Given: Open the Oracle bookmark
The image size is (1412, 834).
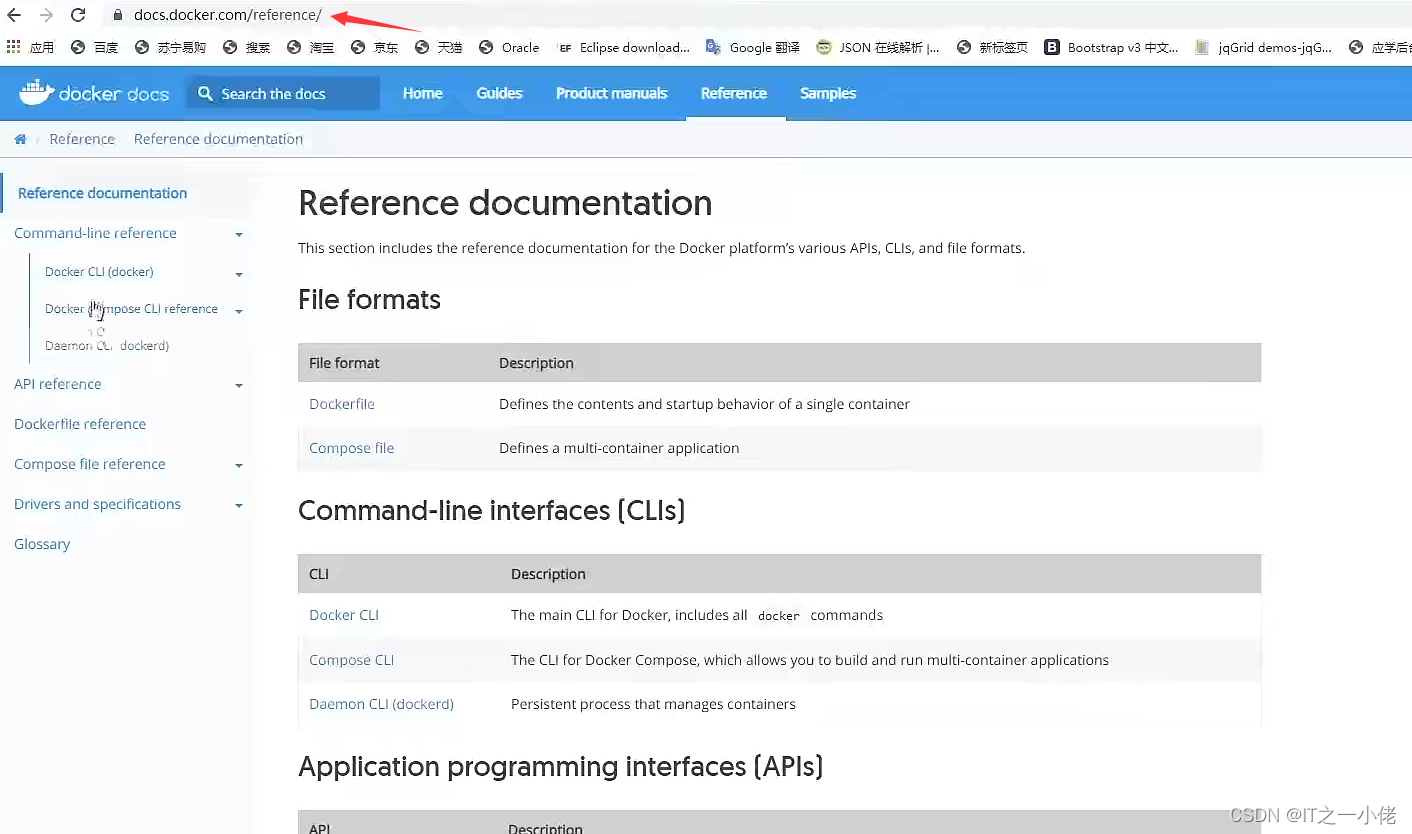Looking at the screenshot, I should tap(509, 47).
